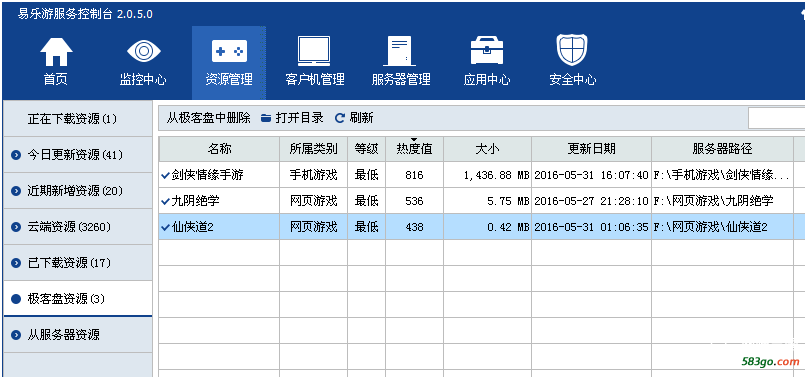Viewport: 805px width, 377px height.
Task: Open 安全中心 shield icon
Action: (572, 50)
